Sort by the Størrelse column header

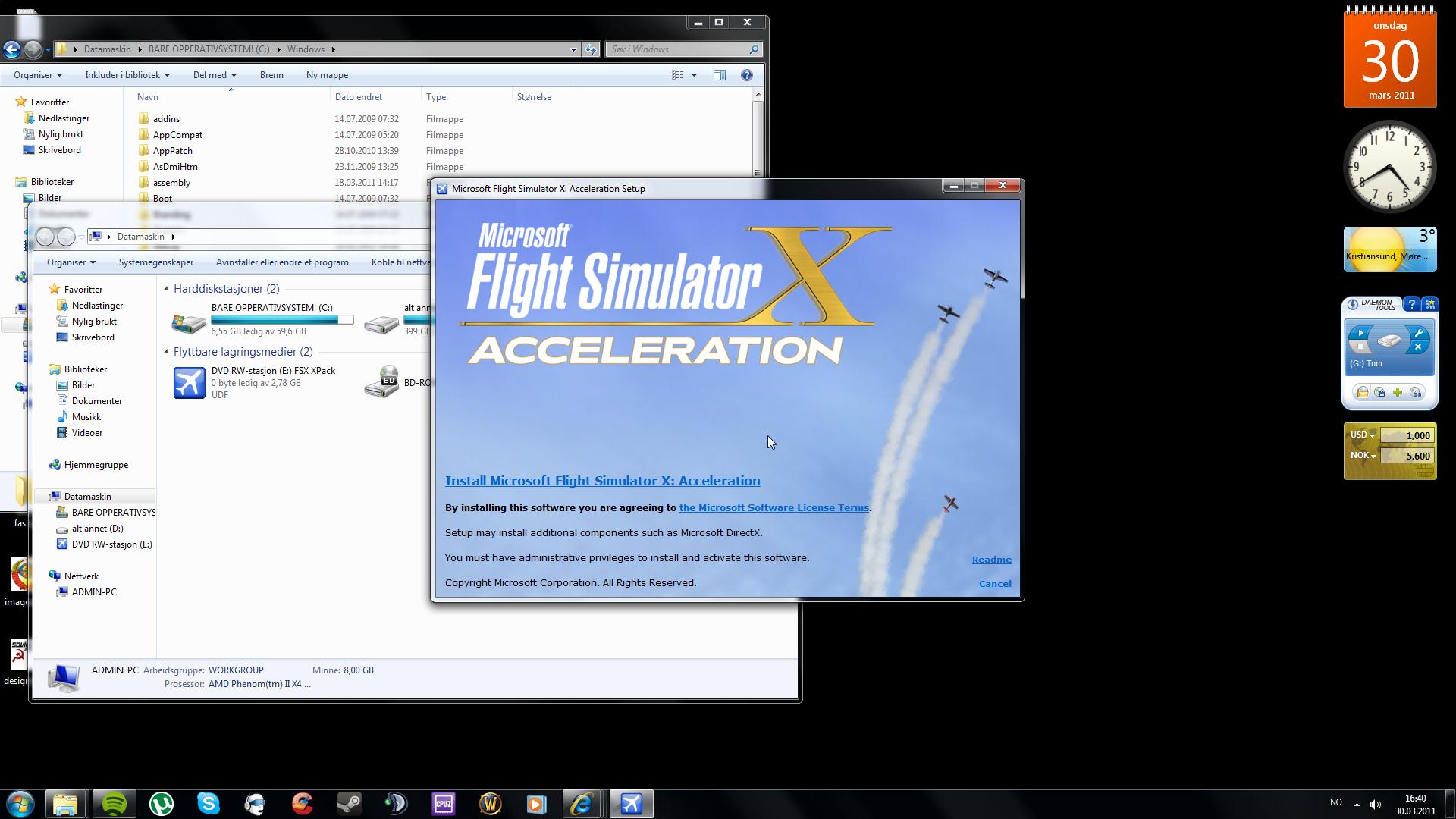pos(534,97)
